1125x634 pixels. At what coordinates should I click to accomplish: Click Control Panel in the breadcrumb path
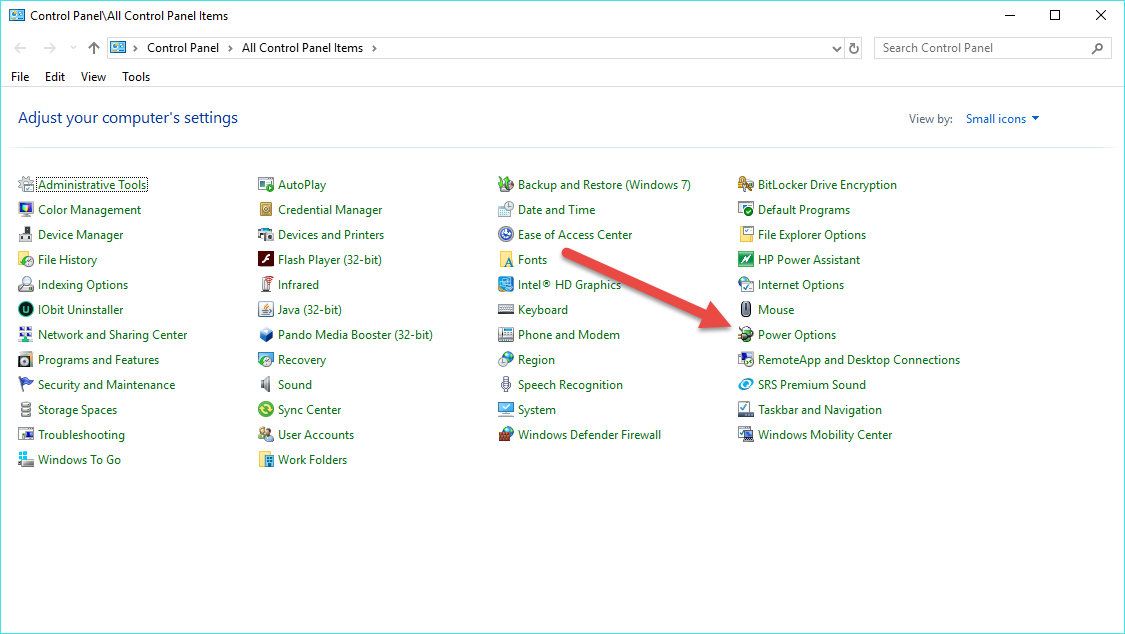[183, 48]
